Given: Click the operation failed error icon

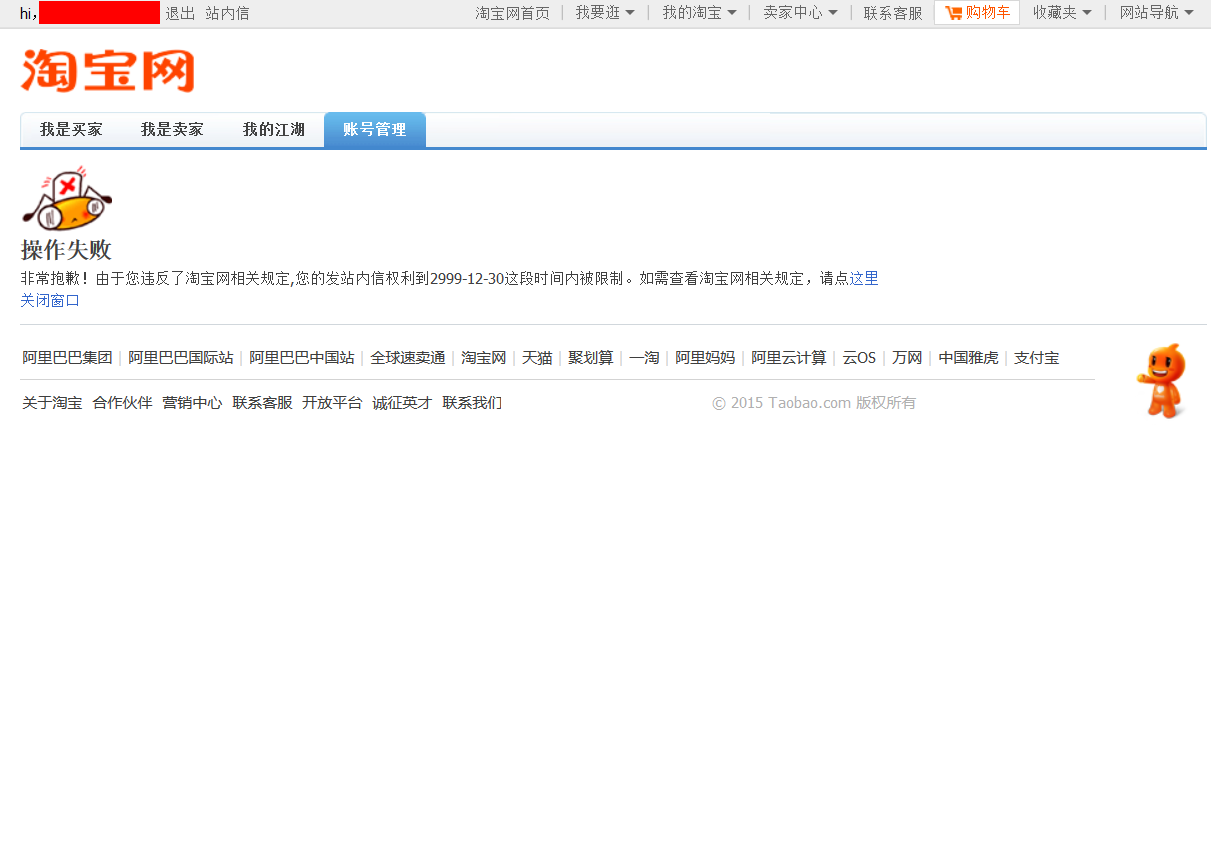Looking at the screenshot, I should coord(66,200).
